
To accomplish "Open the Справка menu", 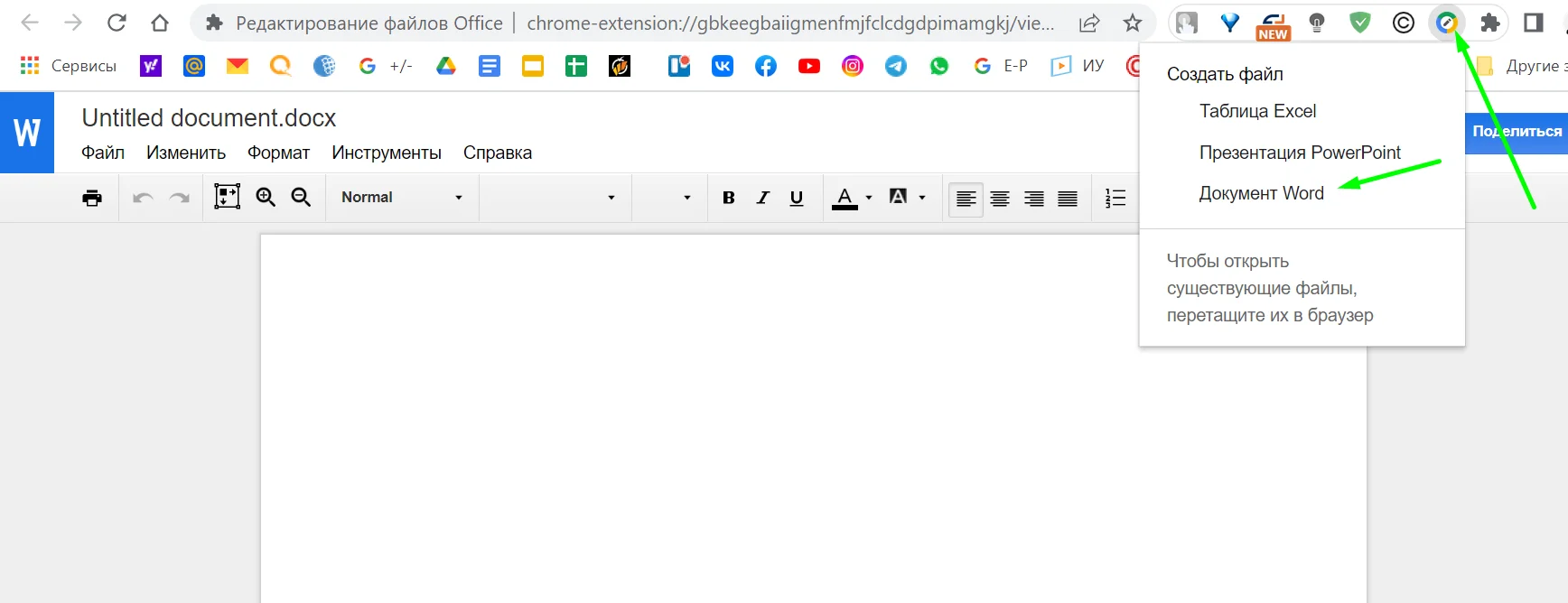I will (x=498, y=153).
